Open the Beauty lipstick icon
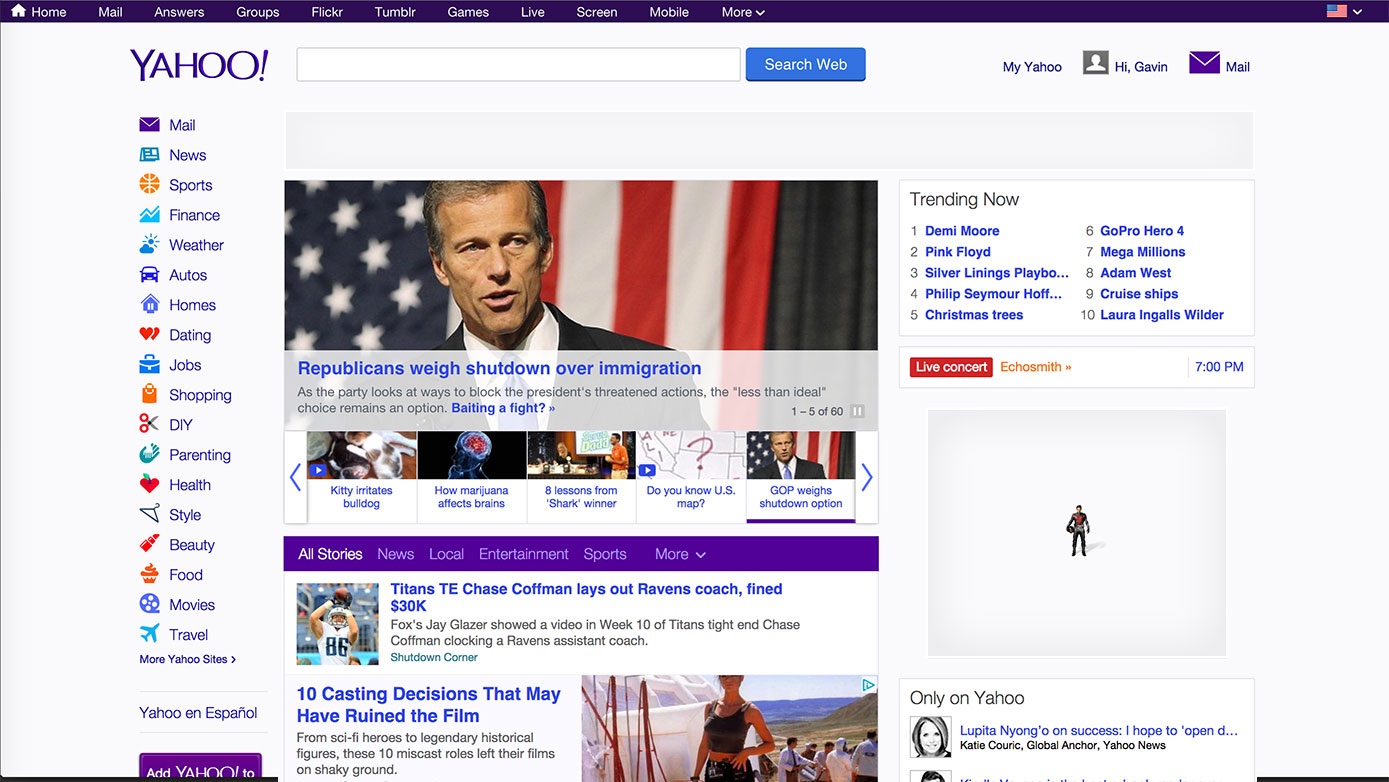Image resolution: width=1389 pixels, height=782 pixels. (149, 544)
